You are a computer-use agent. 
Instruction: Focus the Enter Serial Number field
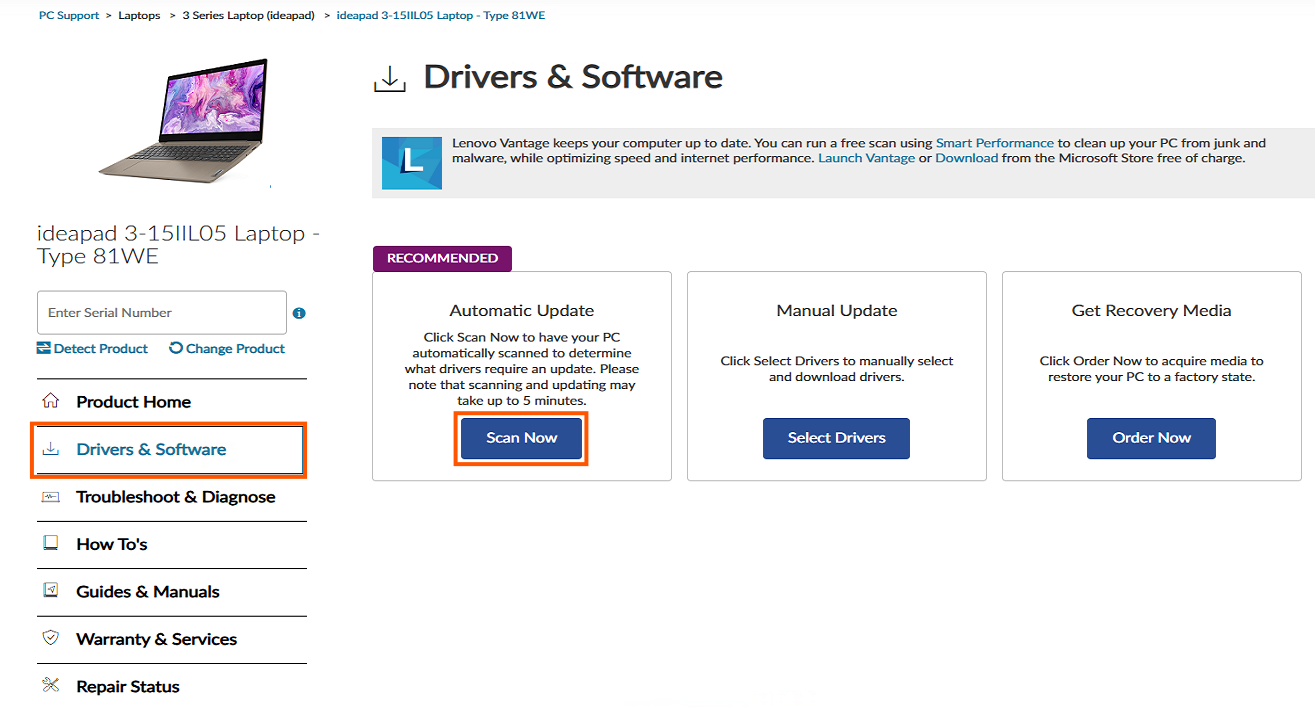point(162,313)
